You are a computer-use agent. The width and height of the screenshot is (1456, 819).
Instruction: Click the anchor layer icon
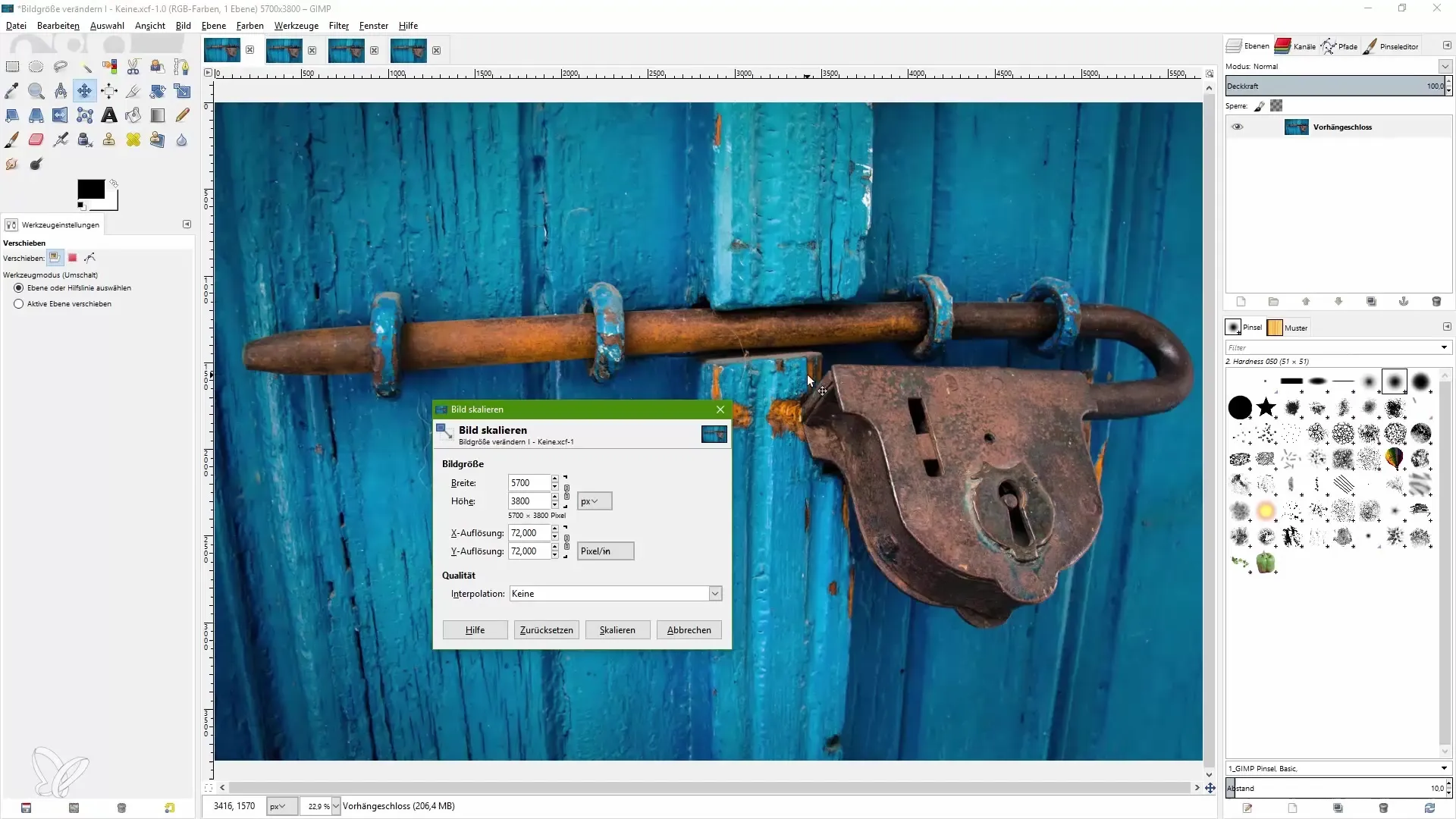click(x=1404, y=302)
